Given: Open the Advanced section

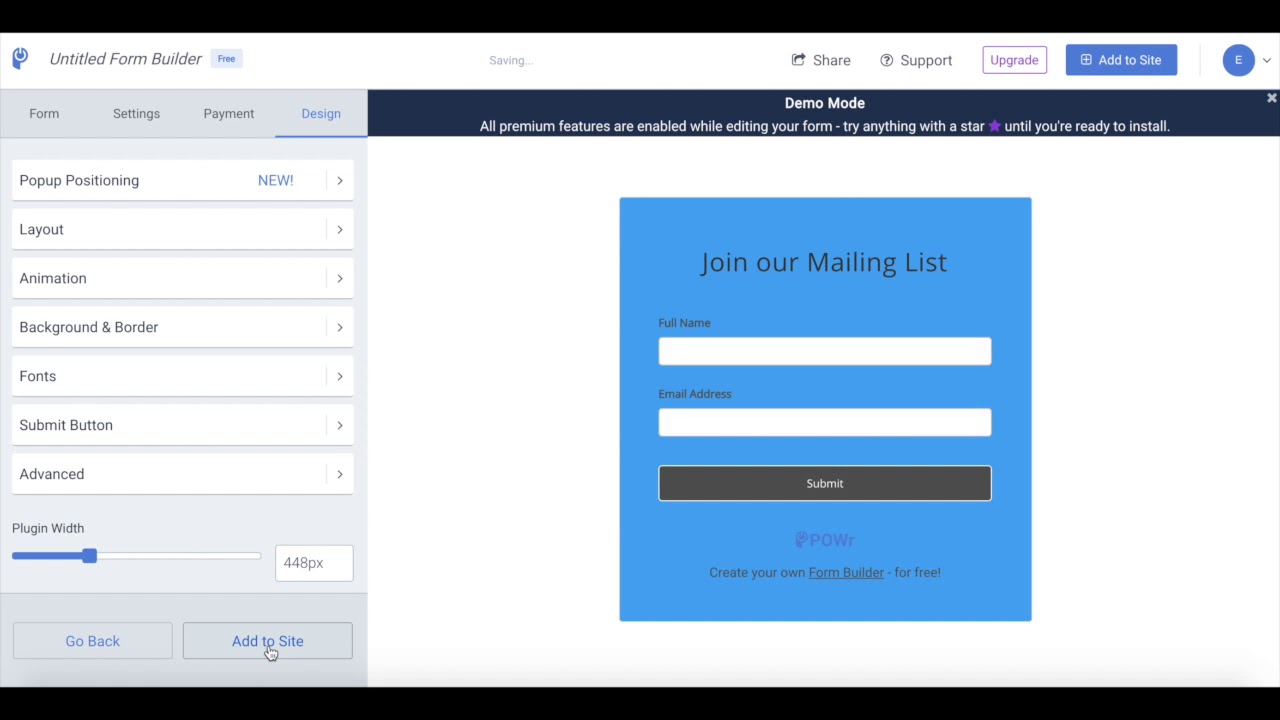Looking at the screenshot, I should 182,474.
